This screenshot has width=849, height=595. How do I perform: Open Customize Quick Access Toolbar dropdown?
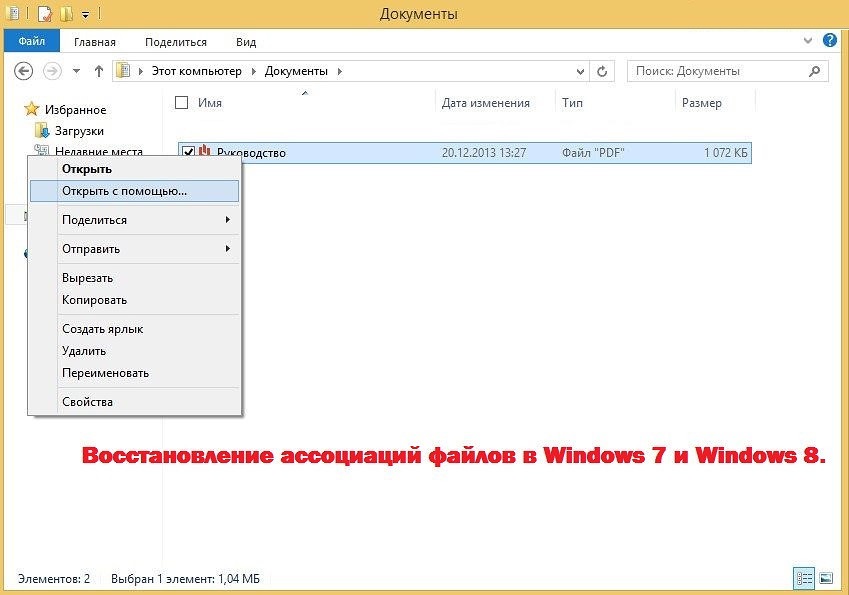click(x=86, y=15)
